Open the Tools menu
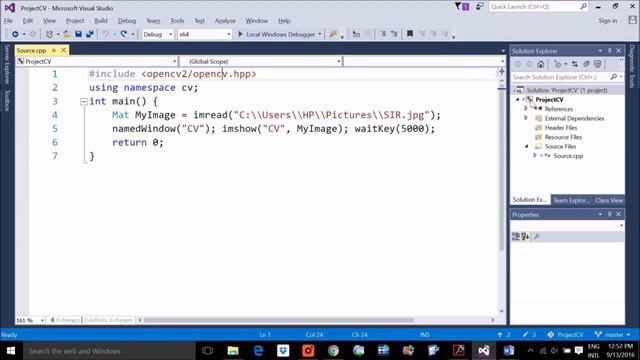The image size is (640, 360). coord(177,21)
